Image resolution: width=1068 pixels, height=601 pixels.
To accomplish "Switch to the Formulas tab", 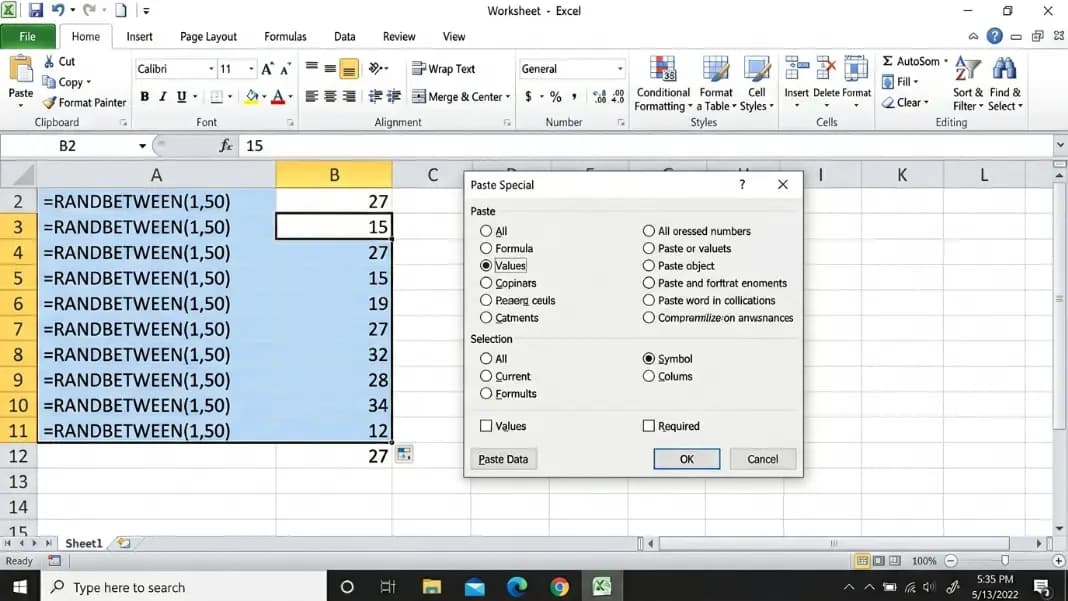I will click(x=285, y=37).
